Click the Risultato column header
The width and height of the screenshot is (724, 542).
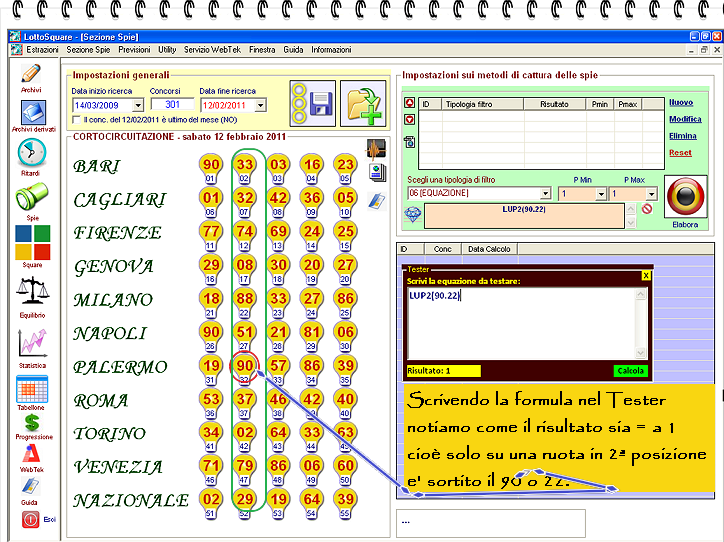pos(555,104)
